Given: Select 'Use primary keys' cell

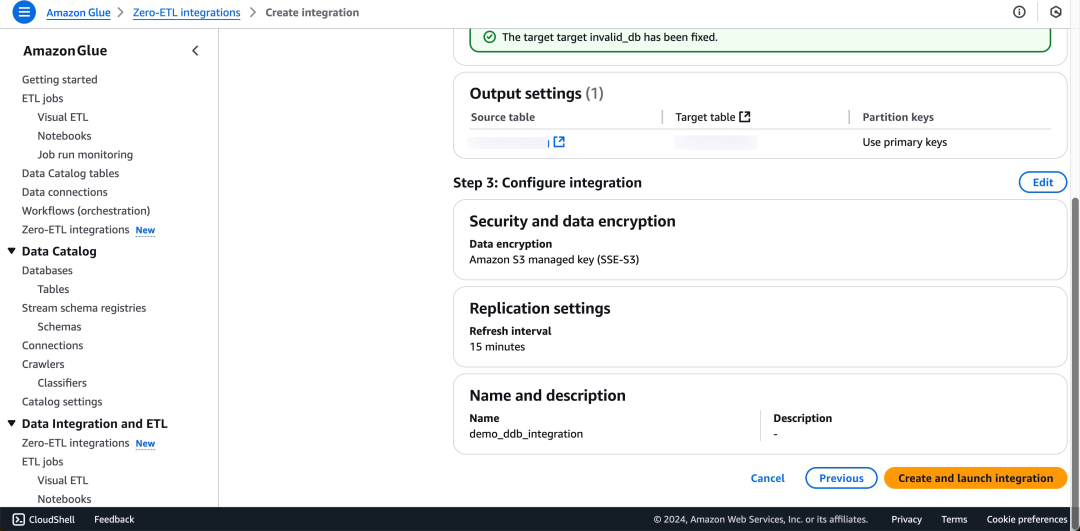Looking at the screenshot, I should coord(904,143).
